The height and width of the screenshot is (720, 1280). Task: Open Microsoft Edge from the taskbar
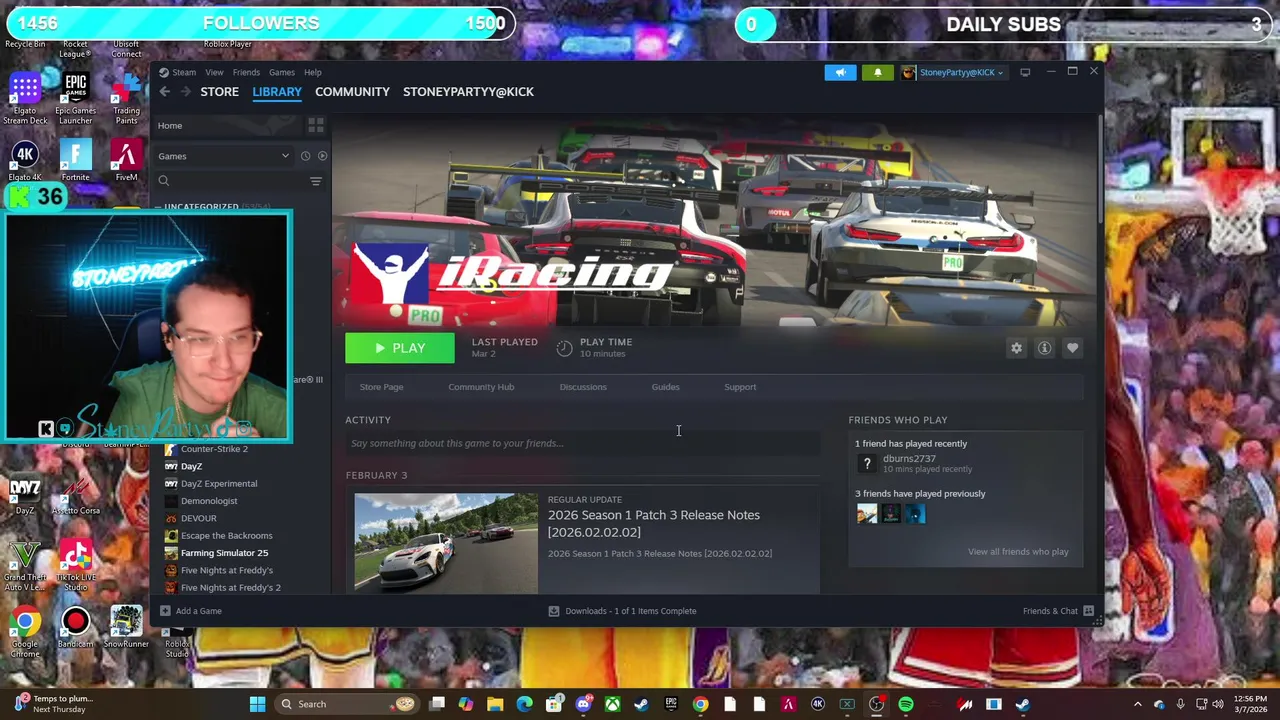tap(524, 705)
